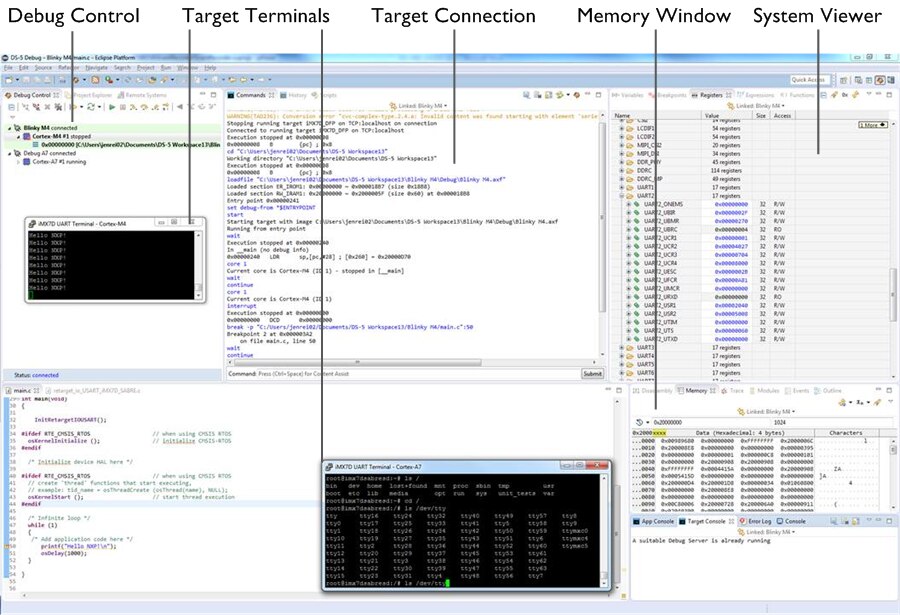900x615 pixels.
Task: Click the Linked: Blinky M4 icon in Commands view
Action: 393,106
